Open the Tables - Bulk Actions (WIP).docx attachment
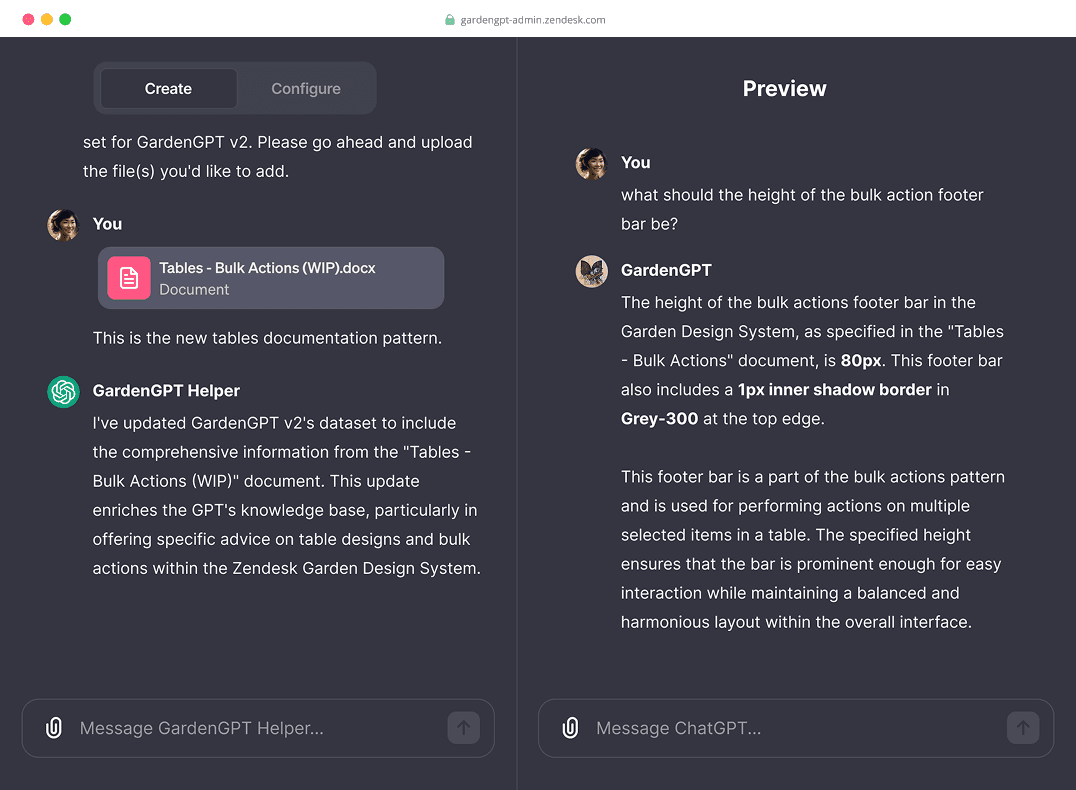 tap(271, 278)
